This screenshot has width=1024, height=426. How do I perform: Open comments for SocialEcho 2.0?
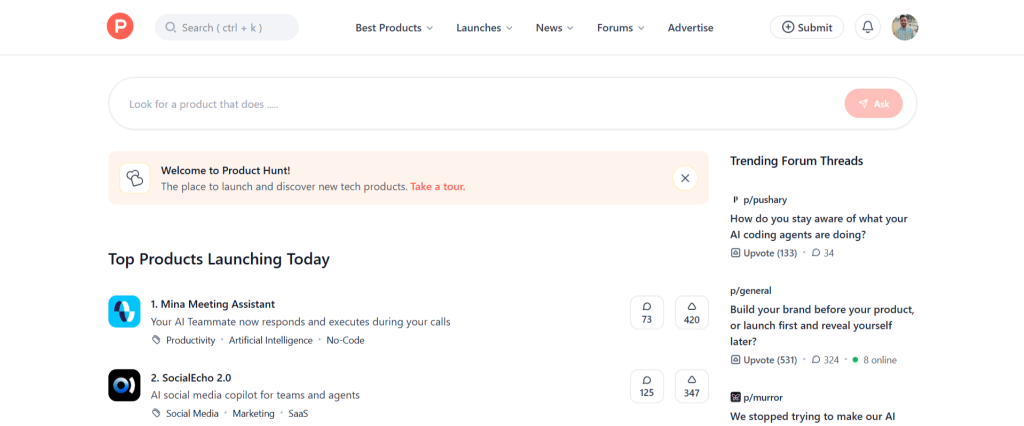647,386
